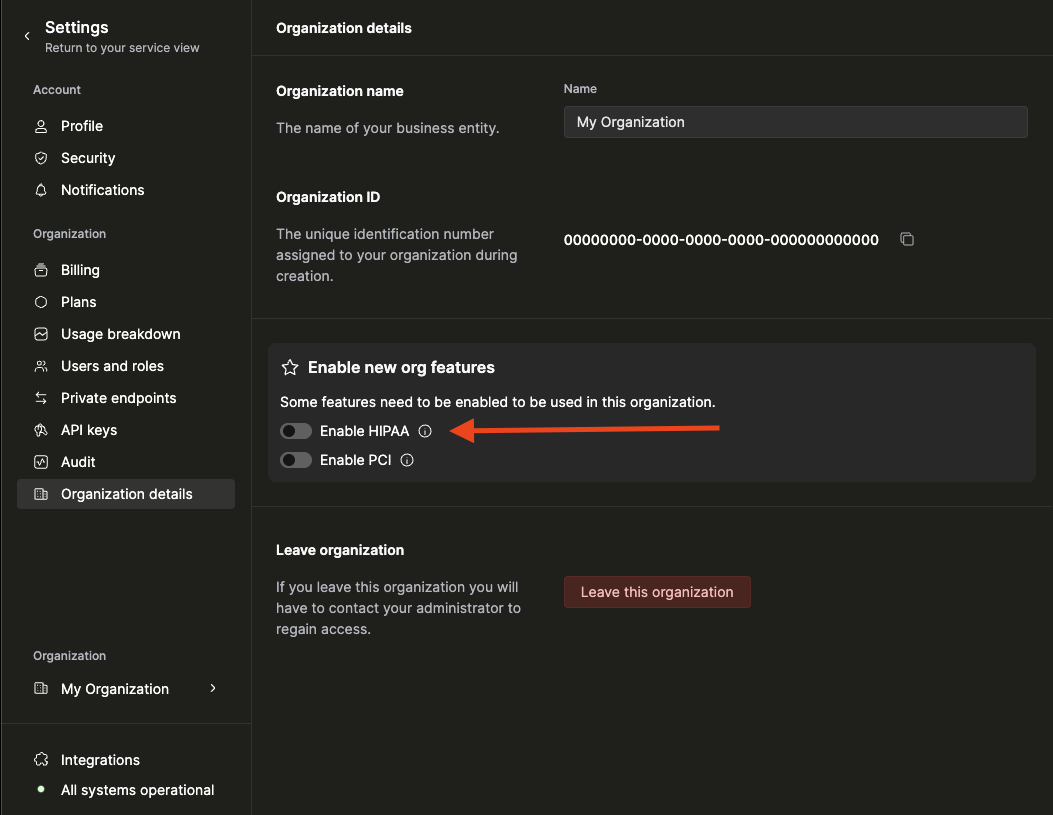1053x815 pixels.
Task: Open Integrations at the bottom
Action: [x=100, y=760]
